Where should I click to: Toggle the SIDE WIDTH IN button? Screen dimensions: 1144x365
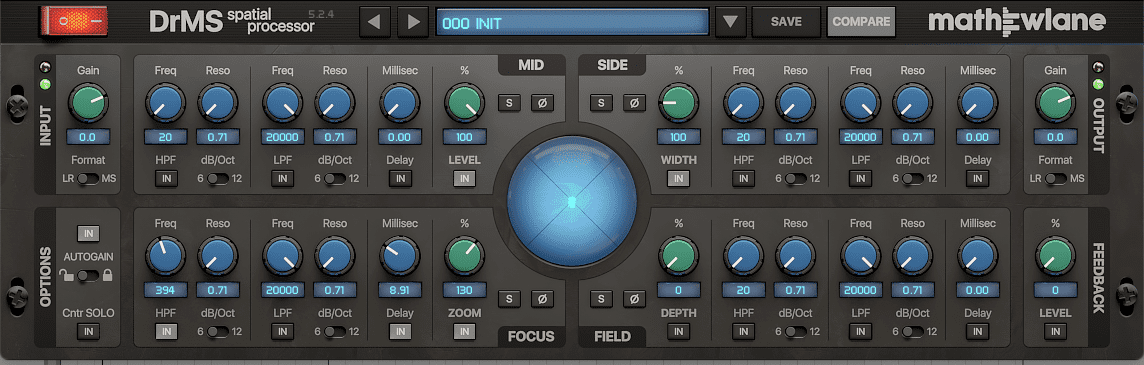(678, 179)
